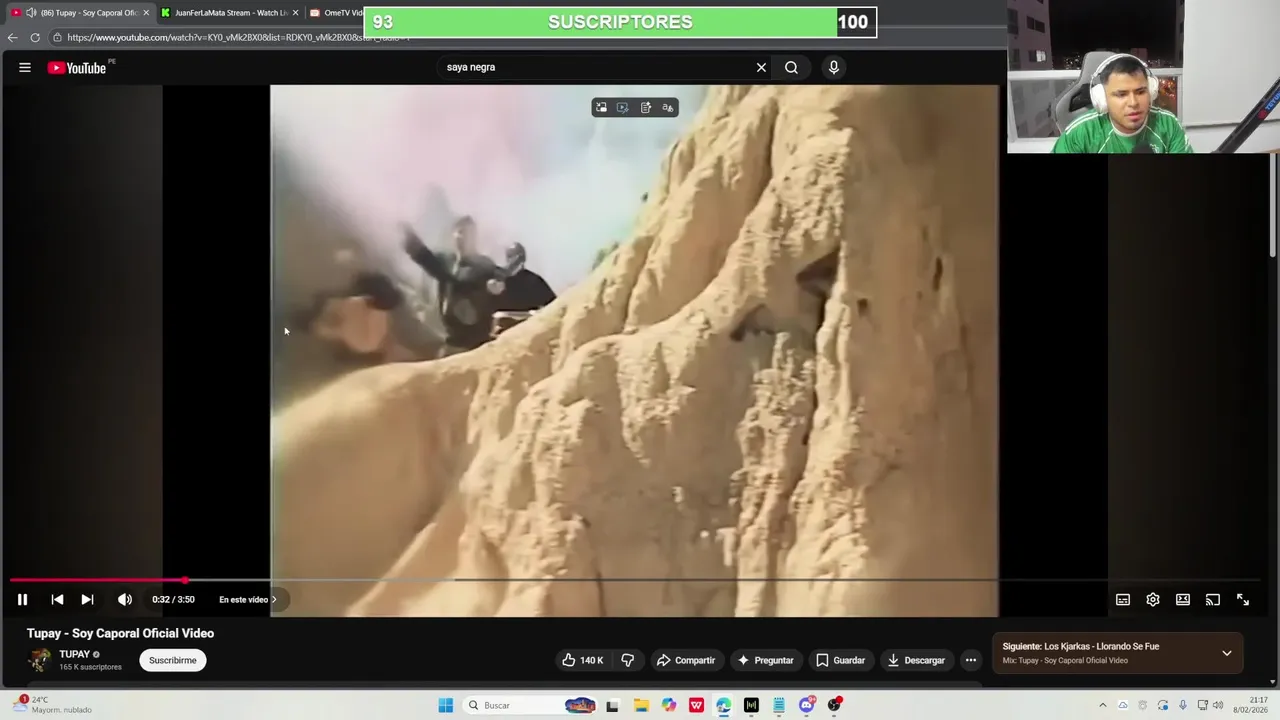Start voice search with microphone
Viewport: 1280px width, 720px height.
[x=834, y=67]
